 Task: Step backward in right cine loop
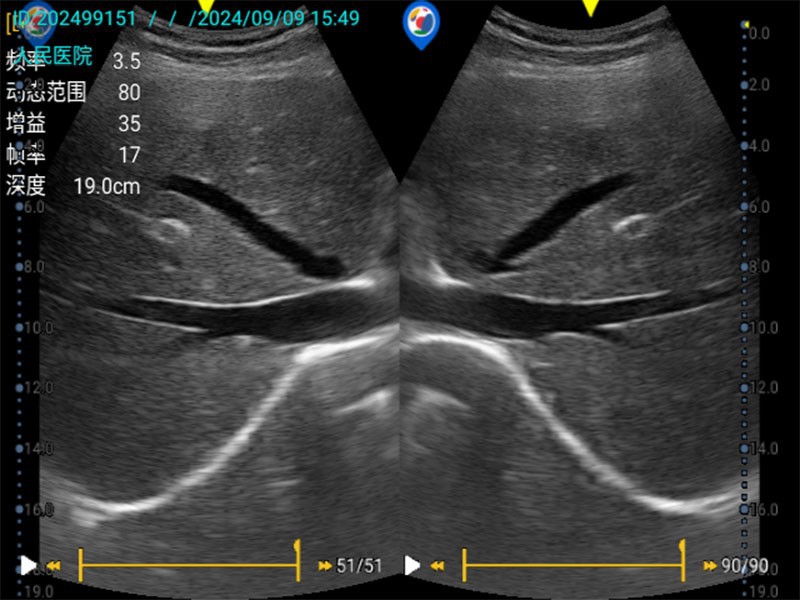438,567
